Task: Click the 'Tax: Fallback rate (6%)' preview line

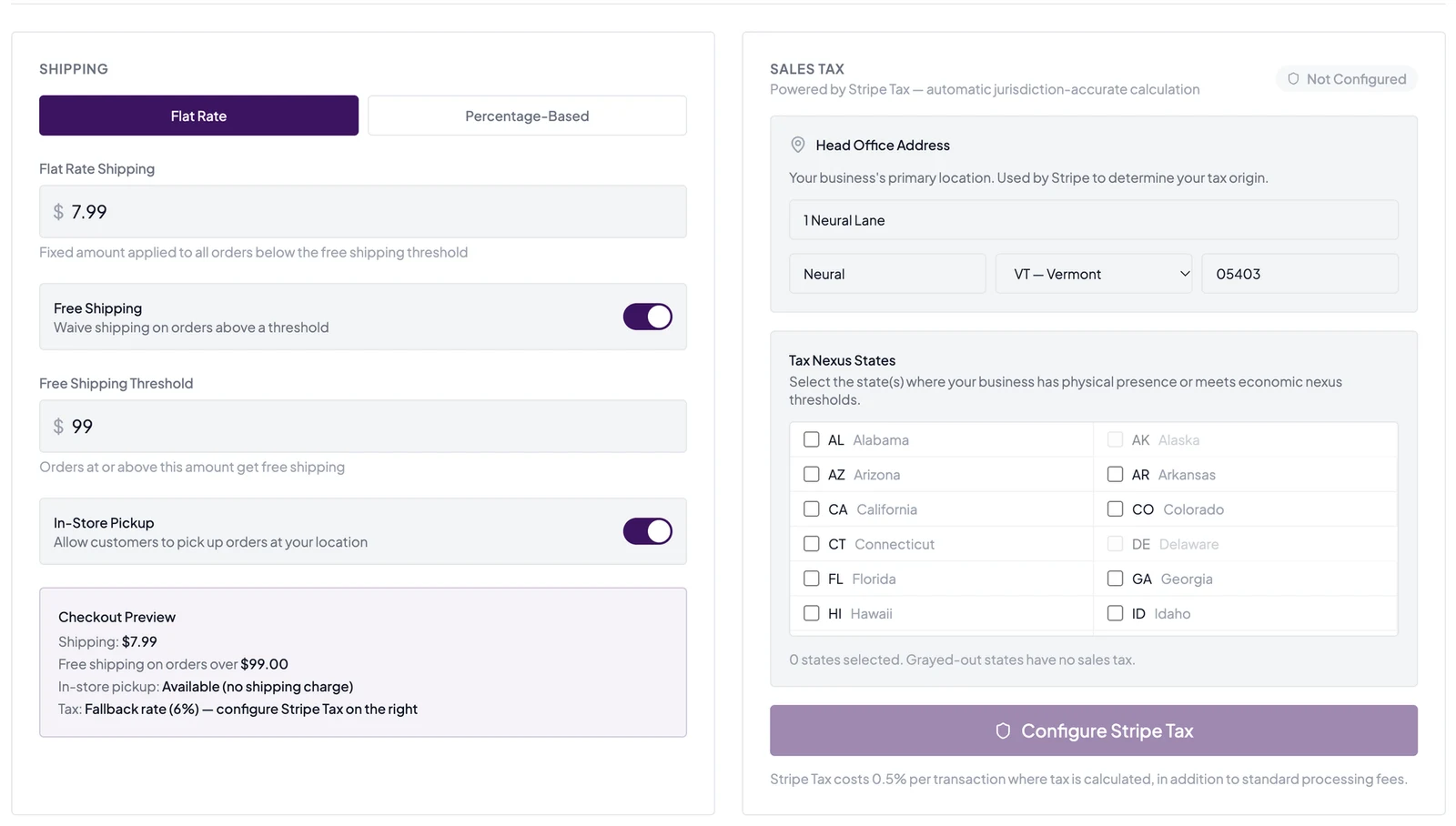Action: pos(238,709)
